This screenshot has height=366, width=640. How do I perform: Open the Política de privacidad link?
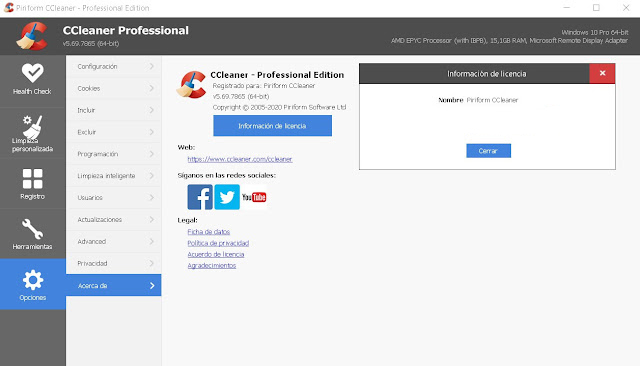pos(218,243)
